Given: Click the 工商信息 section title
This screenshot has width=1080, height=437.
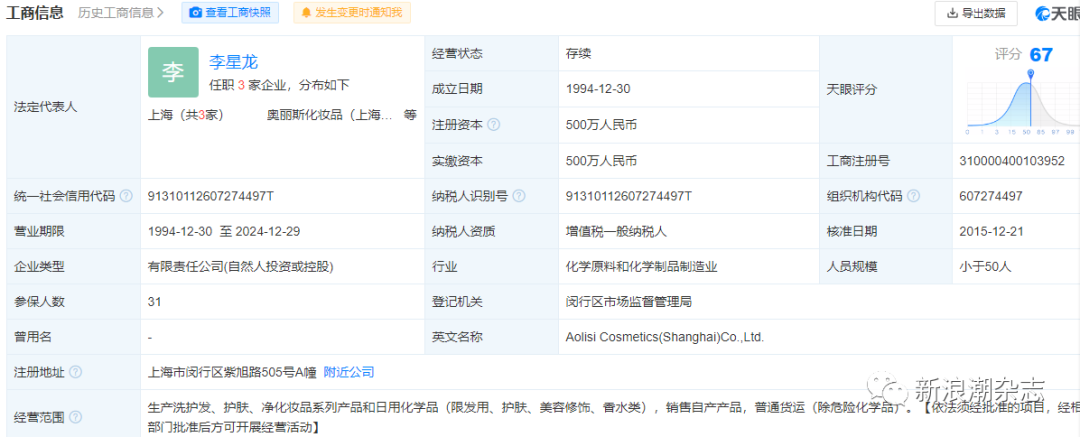Looking at the screenshot, I should coord(34,12).
